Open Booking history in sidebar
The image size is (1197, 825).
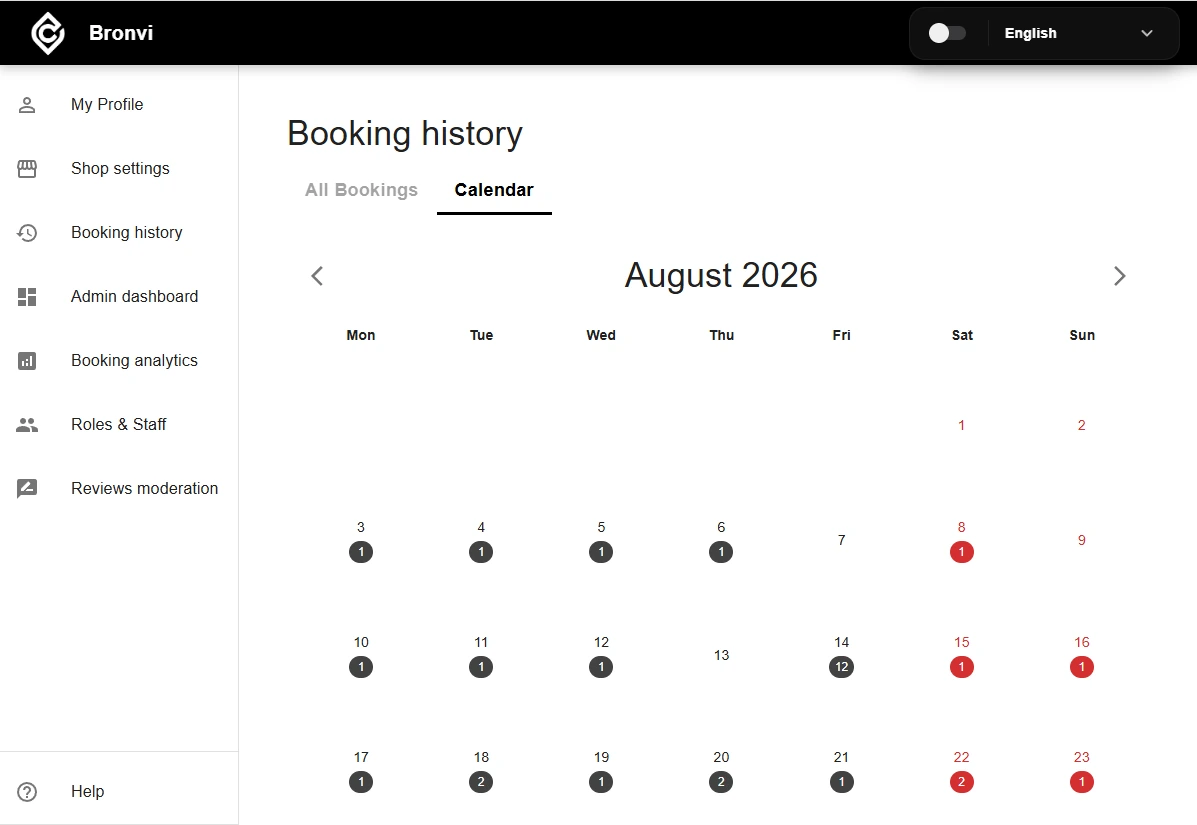click(x=118, y=233)
